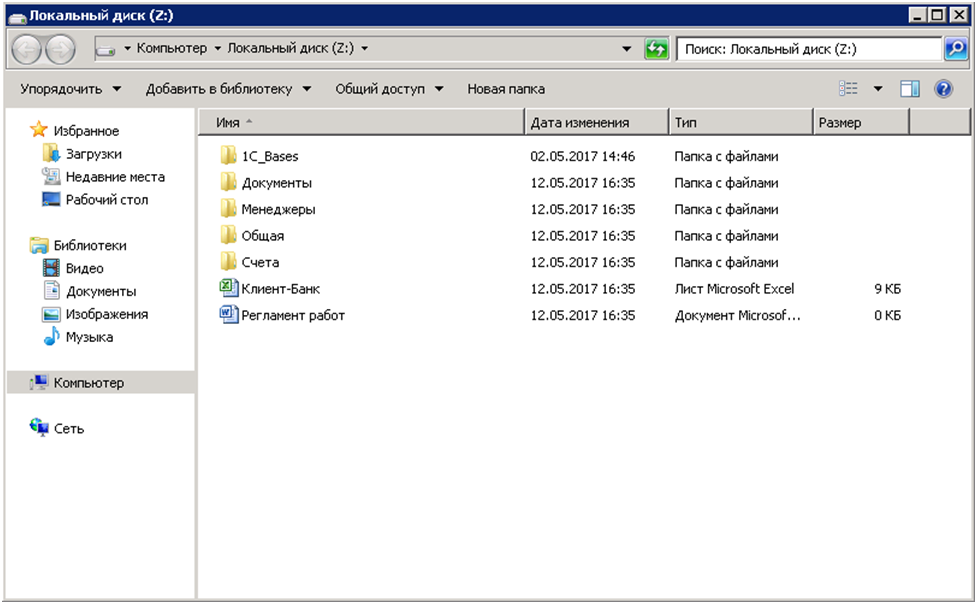
Task: Click the Документ Microsof... type cell
Action: (737, 315)
